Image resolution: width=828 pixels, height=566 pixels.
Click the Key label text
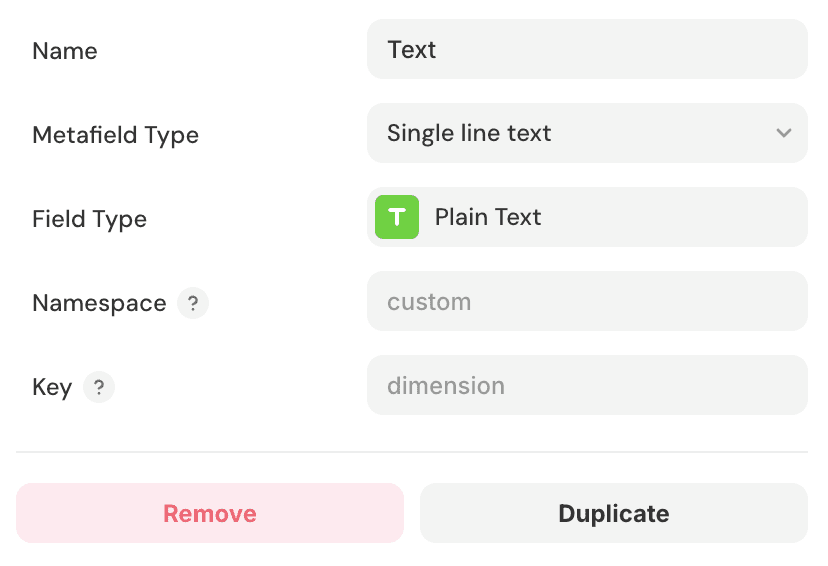tap(52, 387)
